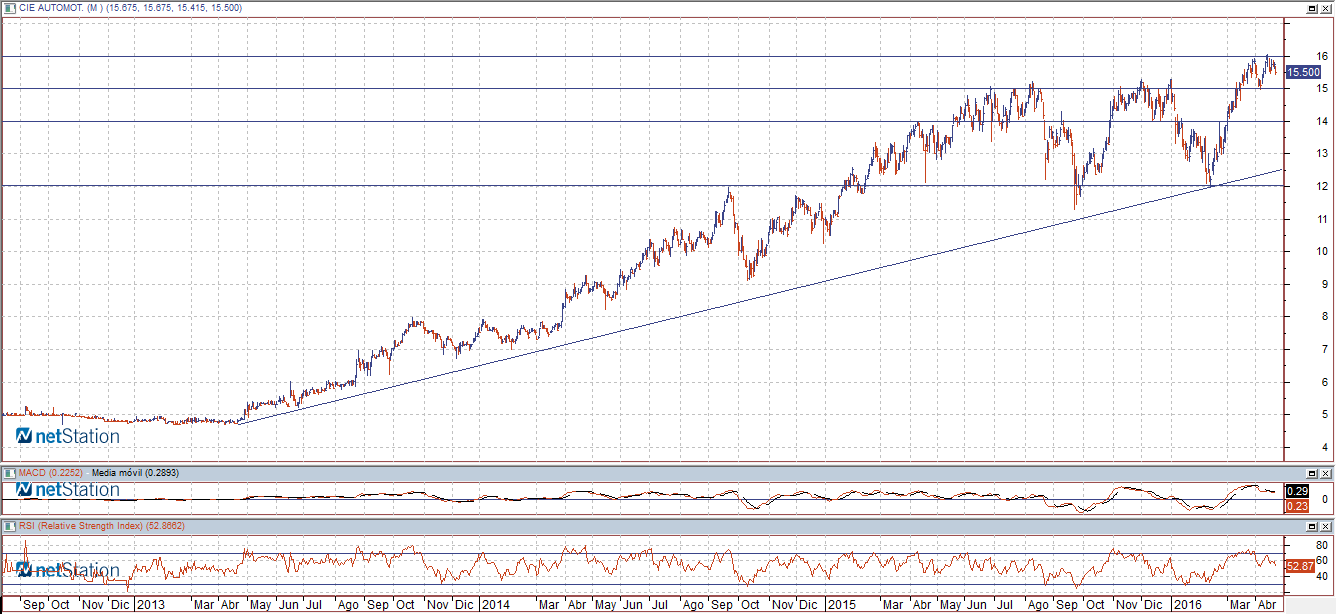This screenshot has height=614, width=1336.
Task: Click the 0.29 moving average value tag
Action: 1296,491
